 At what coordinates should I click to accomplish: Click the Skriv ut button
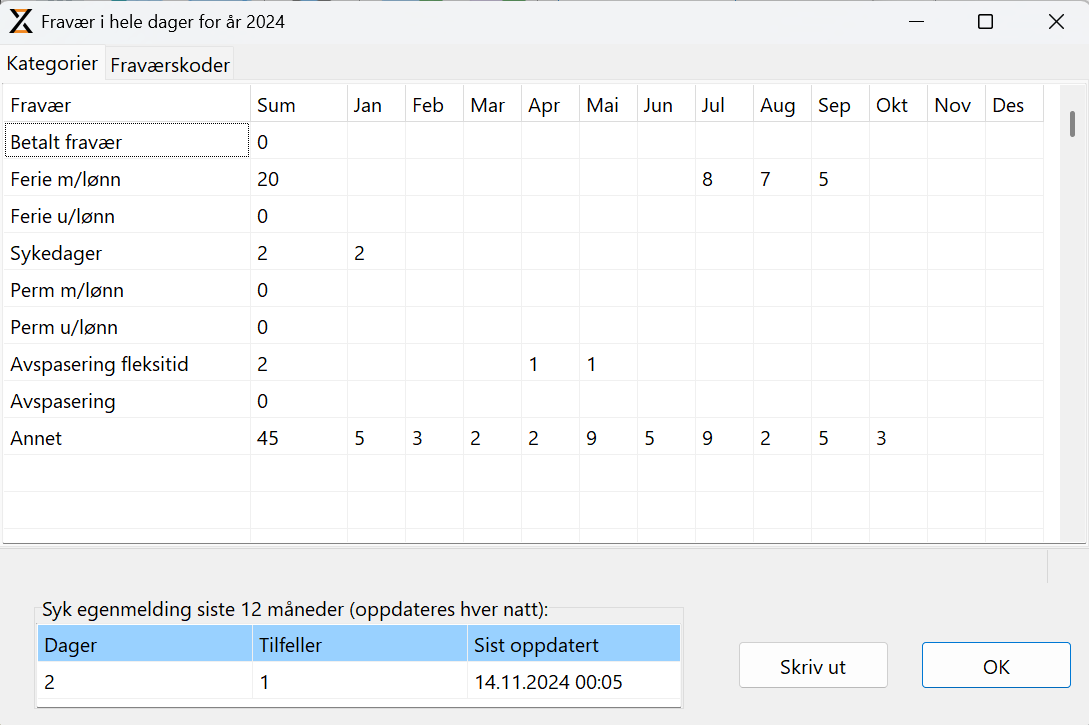click(x=813, y=665)
